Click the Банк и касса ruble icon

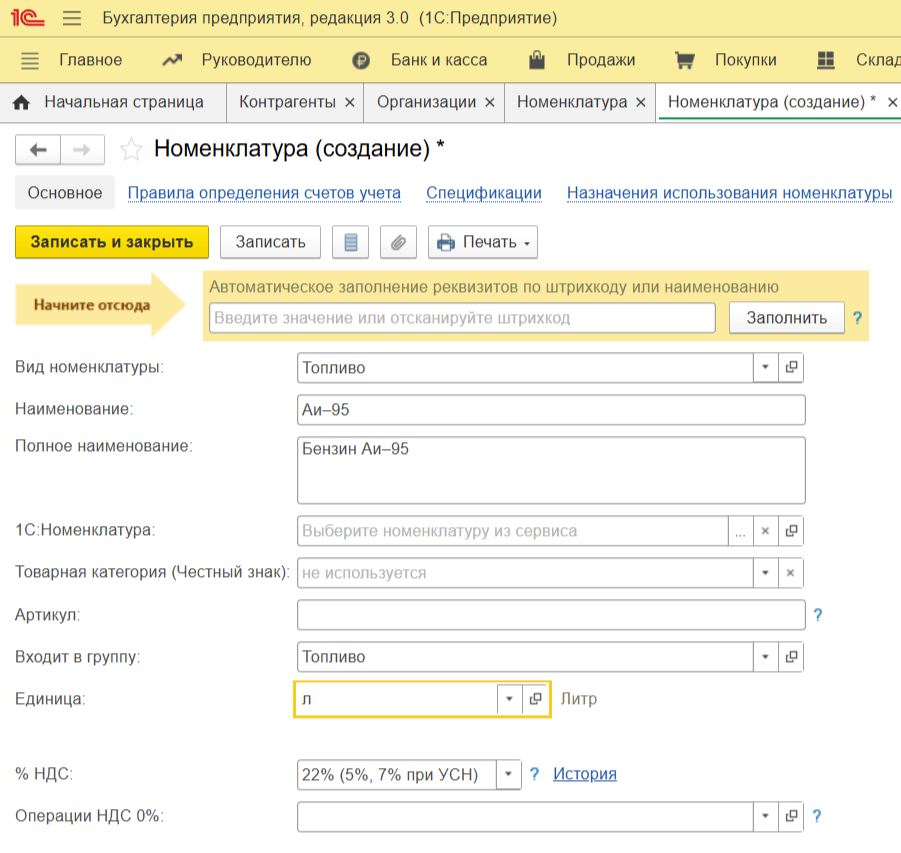point(361,60)
